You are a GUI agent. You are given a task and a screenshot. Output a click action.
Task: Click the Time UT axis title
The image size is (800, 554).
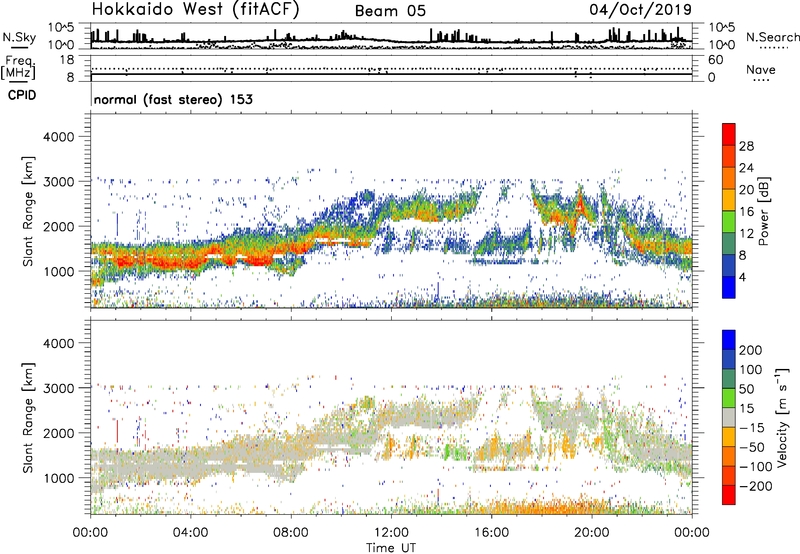click(391, 547)
